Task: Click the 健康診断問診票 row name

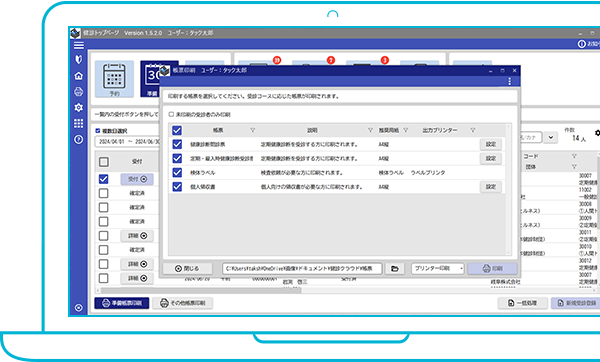Action: tap(208, 145)
